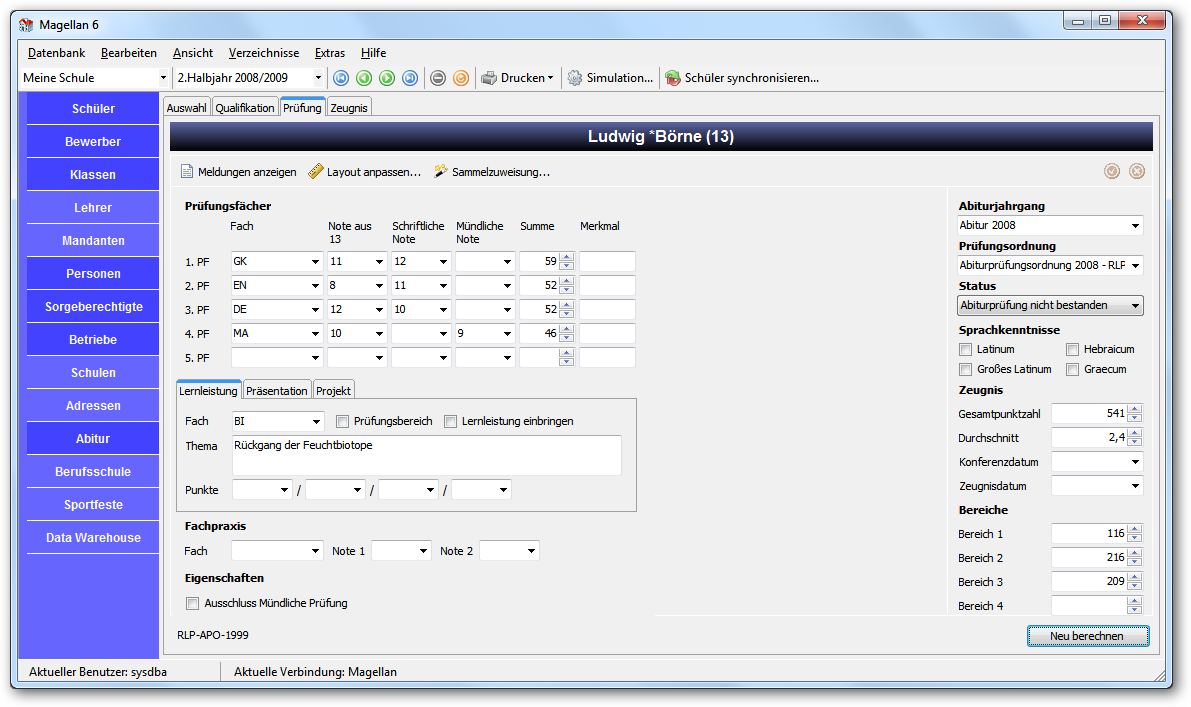
Task: Increase Gesamtpunktzahl with stepper arrows
Action: (1135, 410)
